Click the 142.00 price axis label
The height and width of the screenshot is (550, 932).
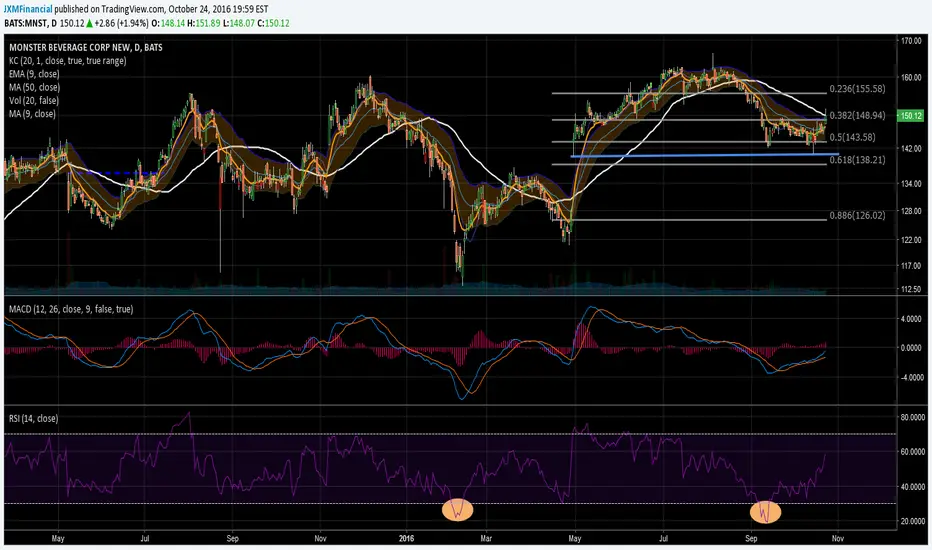[911, 148]
